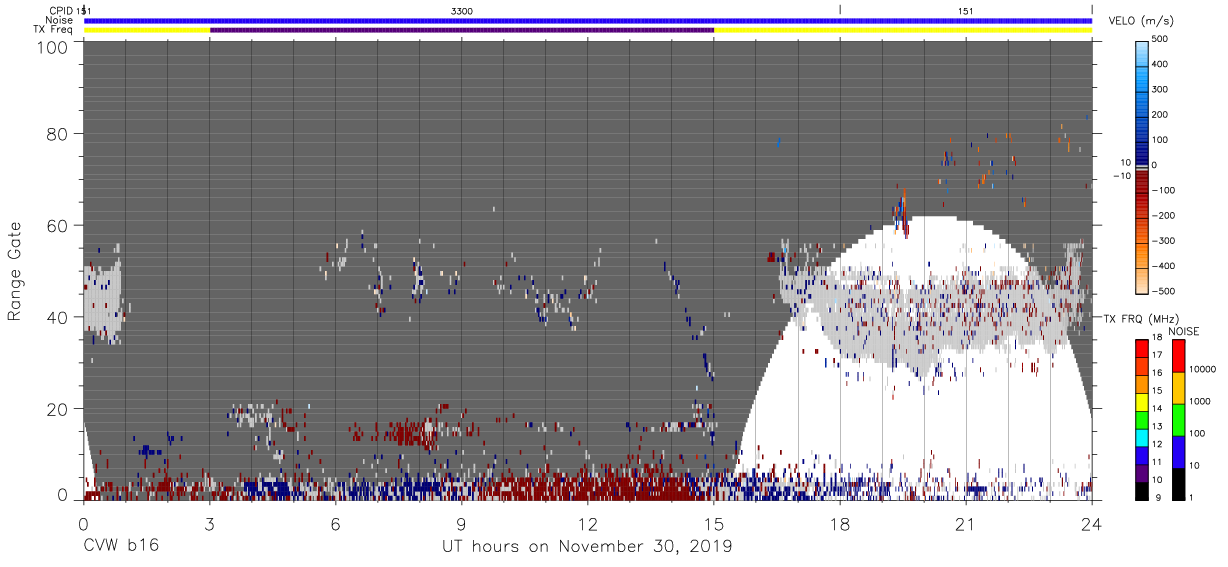Screen dimensions: 1228x567
Task: Click the '6' UT hour tick label
Action: click(336, 523)
